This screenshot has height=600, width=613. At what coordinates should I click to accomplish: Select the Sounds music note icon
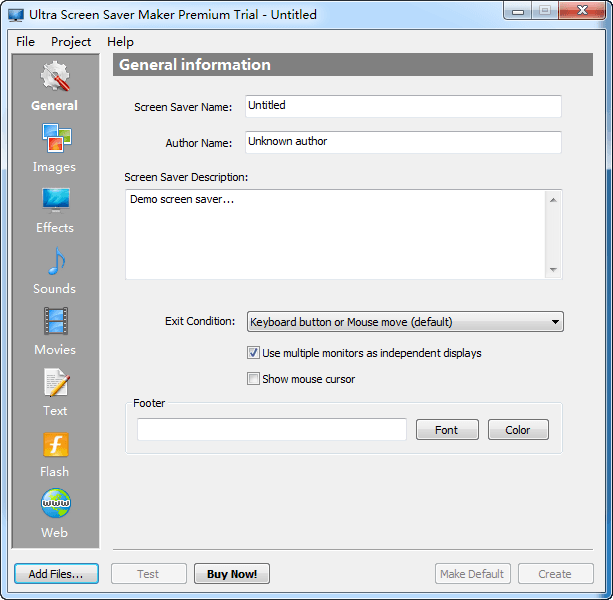[55, 261]
